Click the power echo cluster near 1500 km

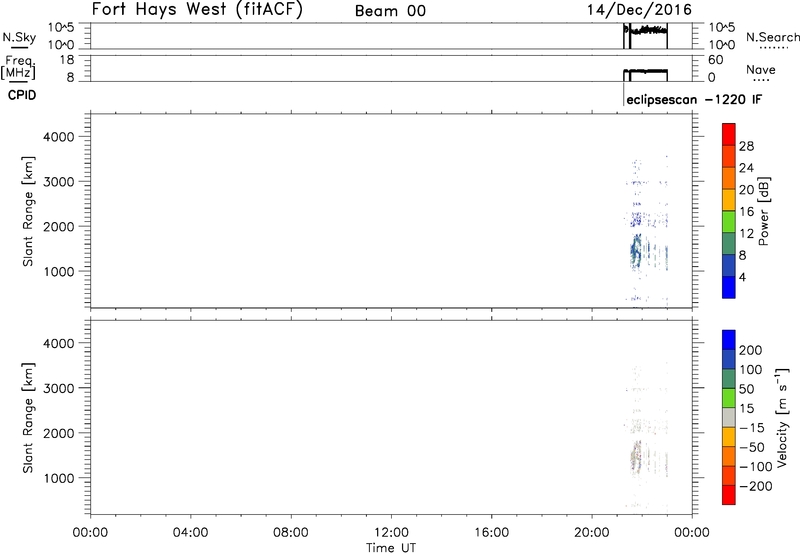636,251
